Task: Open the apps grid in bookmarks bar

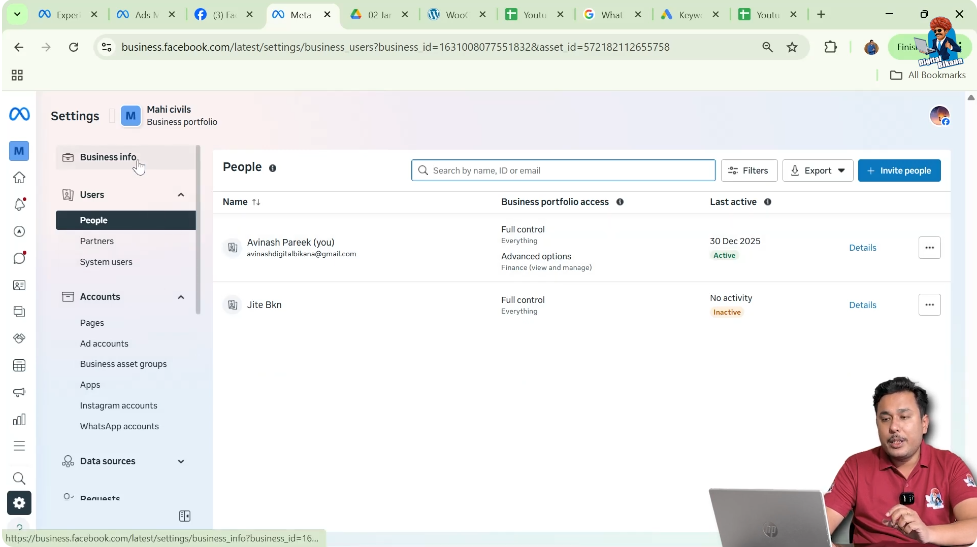Action: click(x=17, y=75)
